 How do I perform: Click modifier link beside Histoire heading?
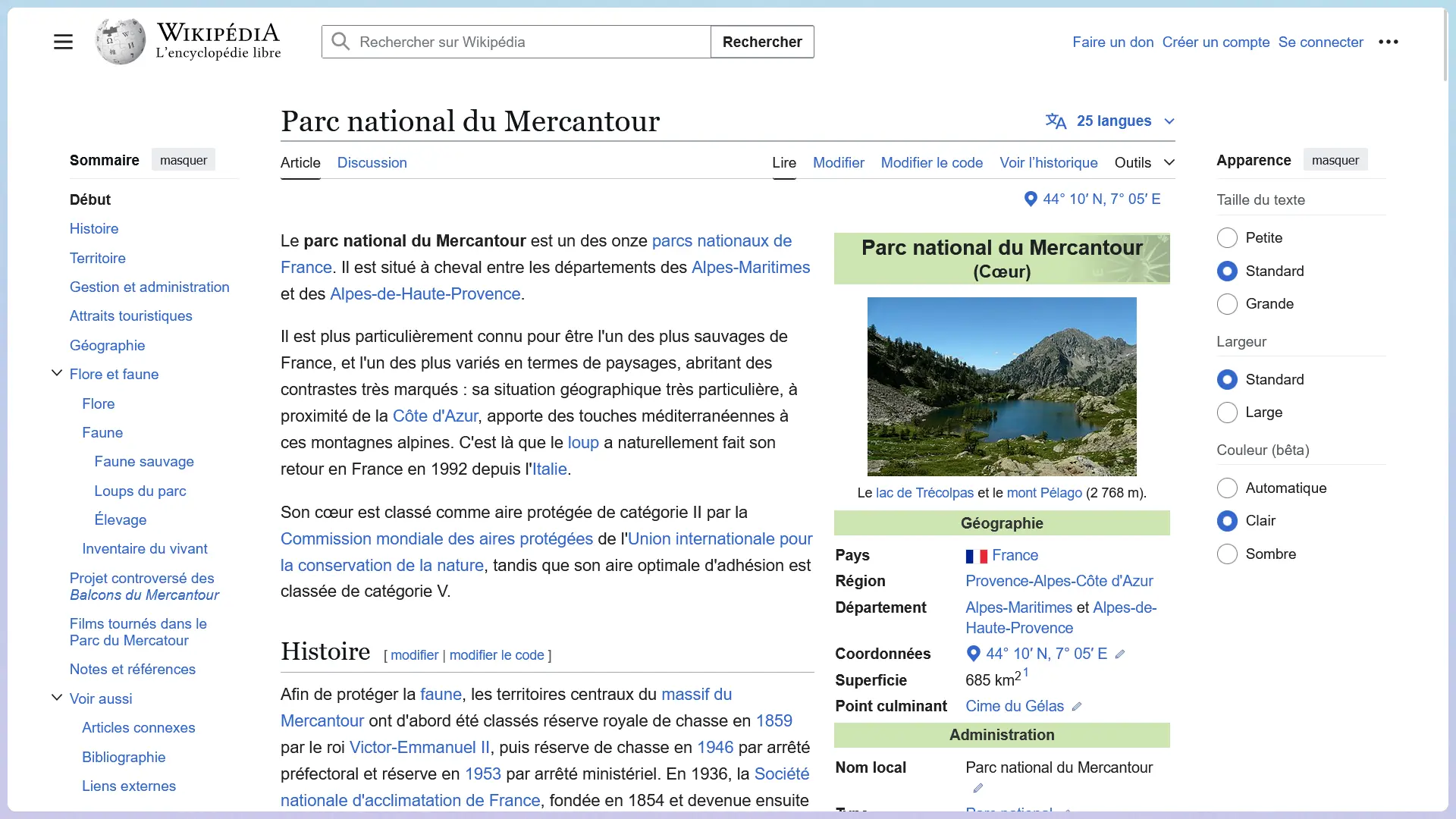415,654
